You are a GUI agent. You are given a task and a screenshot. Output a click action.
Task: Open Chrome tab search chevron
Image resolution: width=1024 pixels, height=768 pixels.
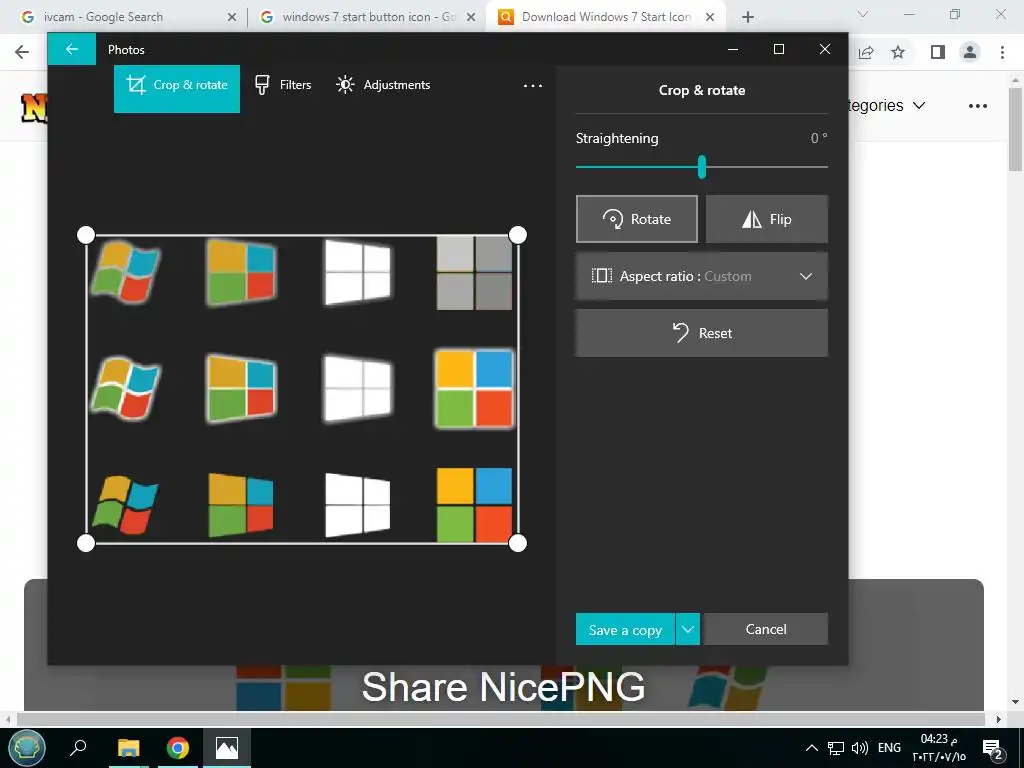click(x=863, y=14)
